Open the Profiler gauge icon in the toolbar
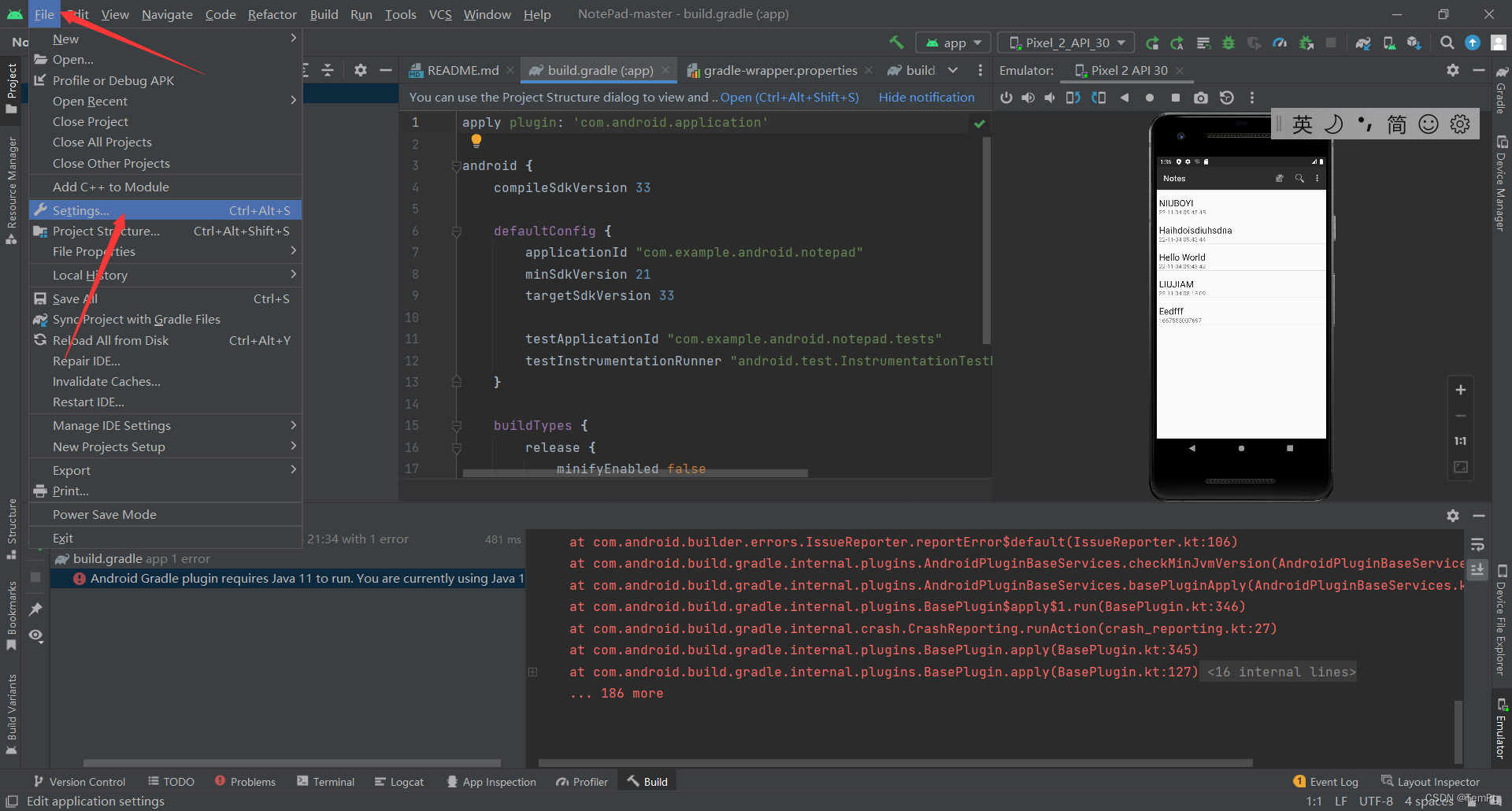Screen dimensions: 1512x811 click(1280, 43)
